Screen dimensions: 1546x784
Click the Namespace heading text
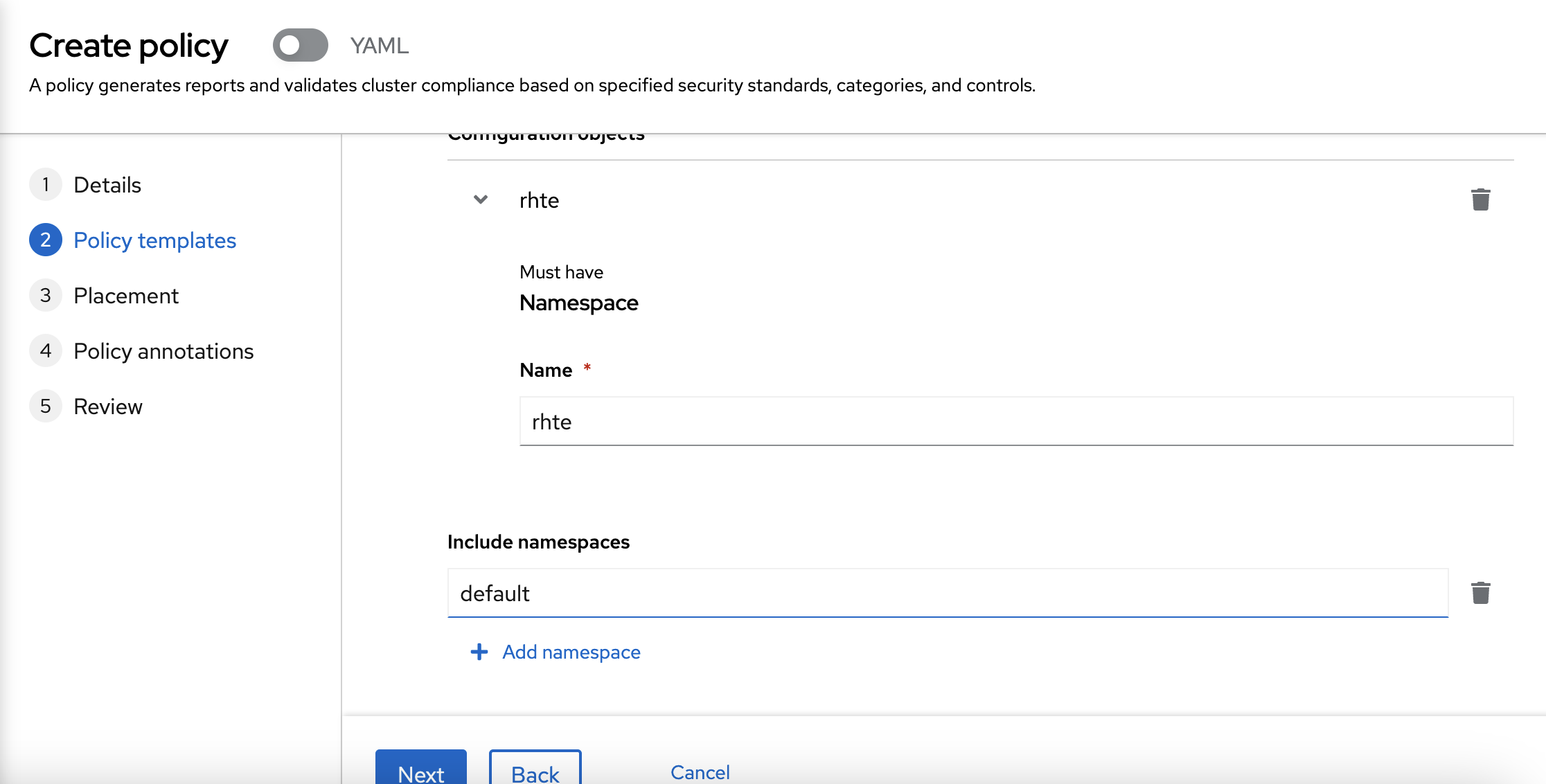pyautogui.click(x=579, y=303)
